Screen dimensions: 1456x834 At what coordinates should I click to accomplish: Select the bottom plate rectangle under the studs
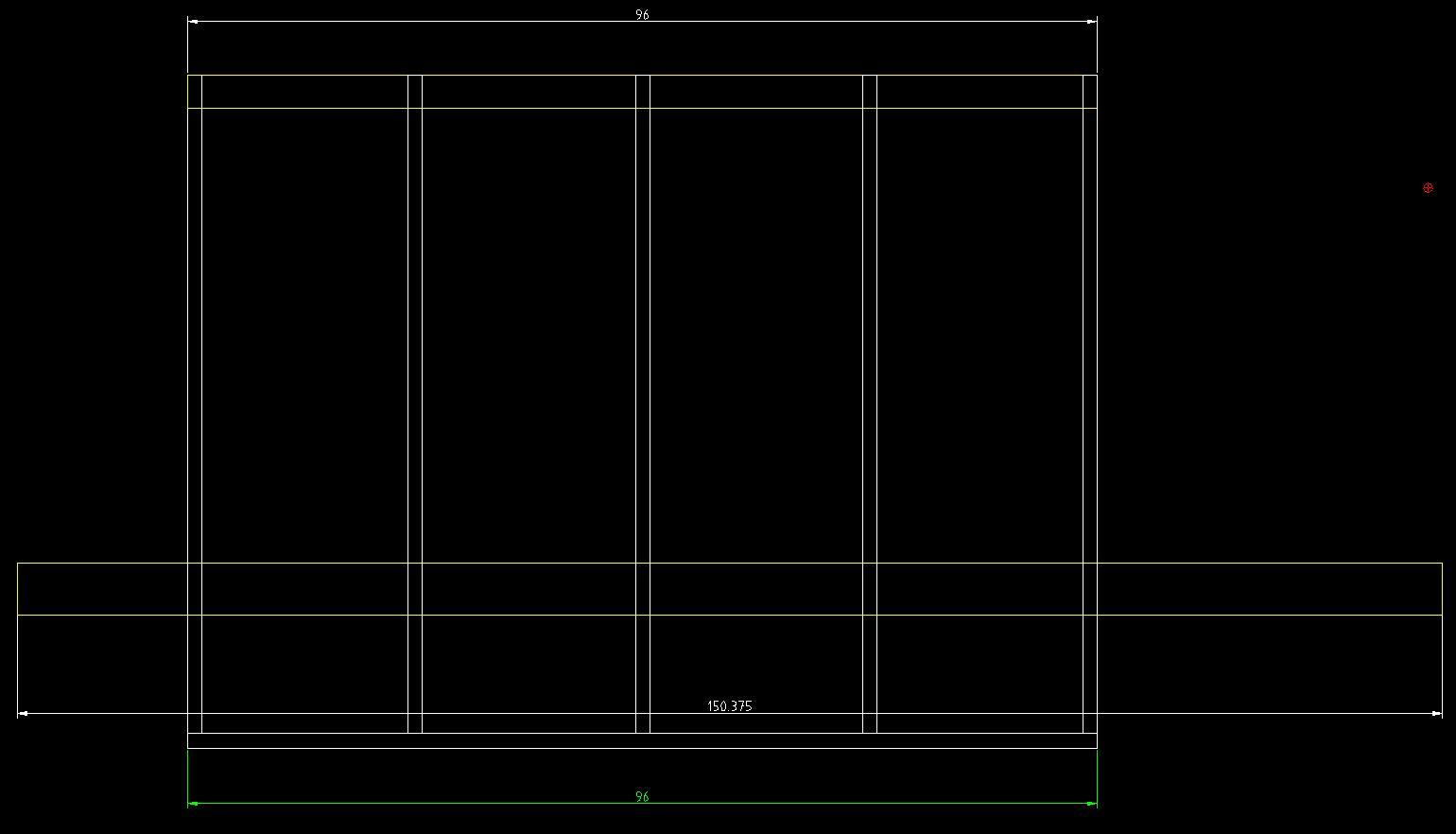click(x=642, y=740)
